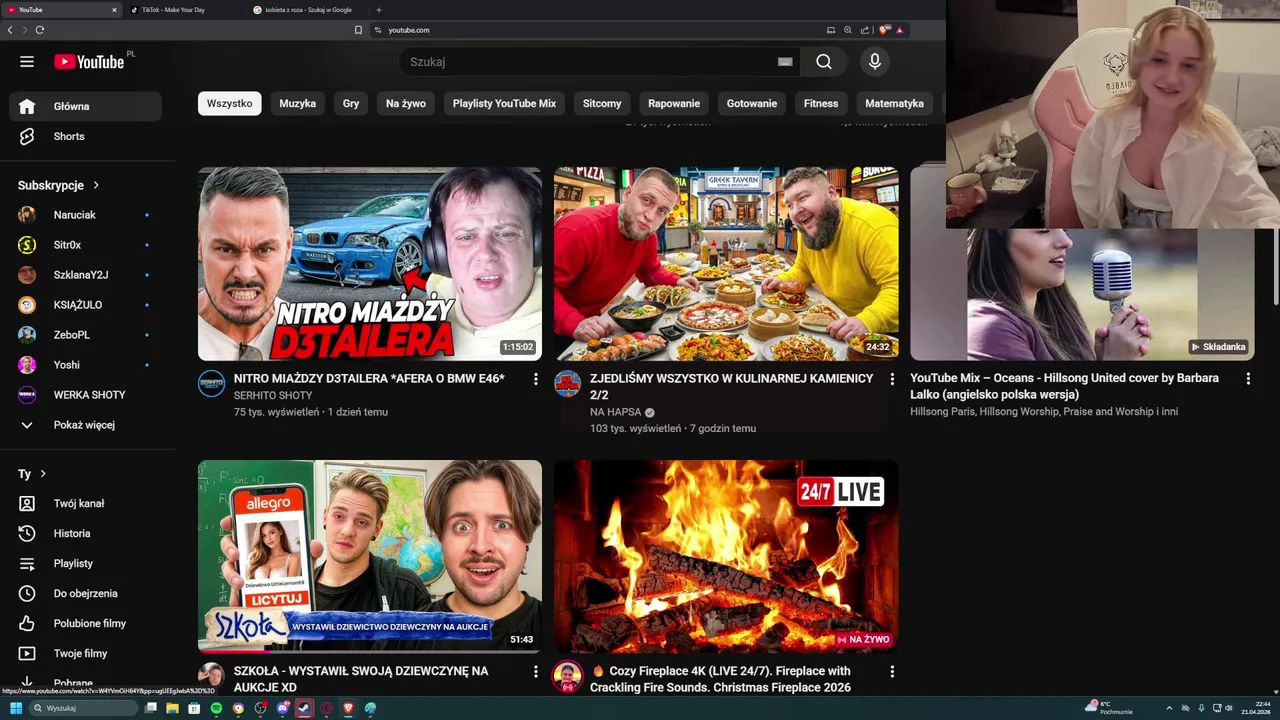Click the zoom magnifier icon in address bar

[848, 30]
